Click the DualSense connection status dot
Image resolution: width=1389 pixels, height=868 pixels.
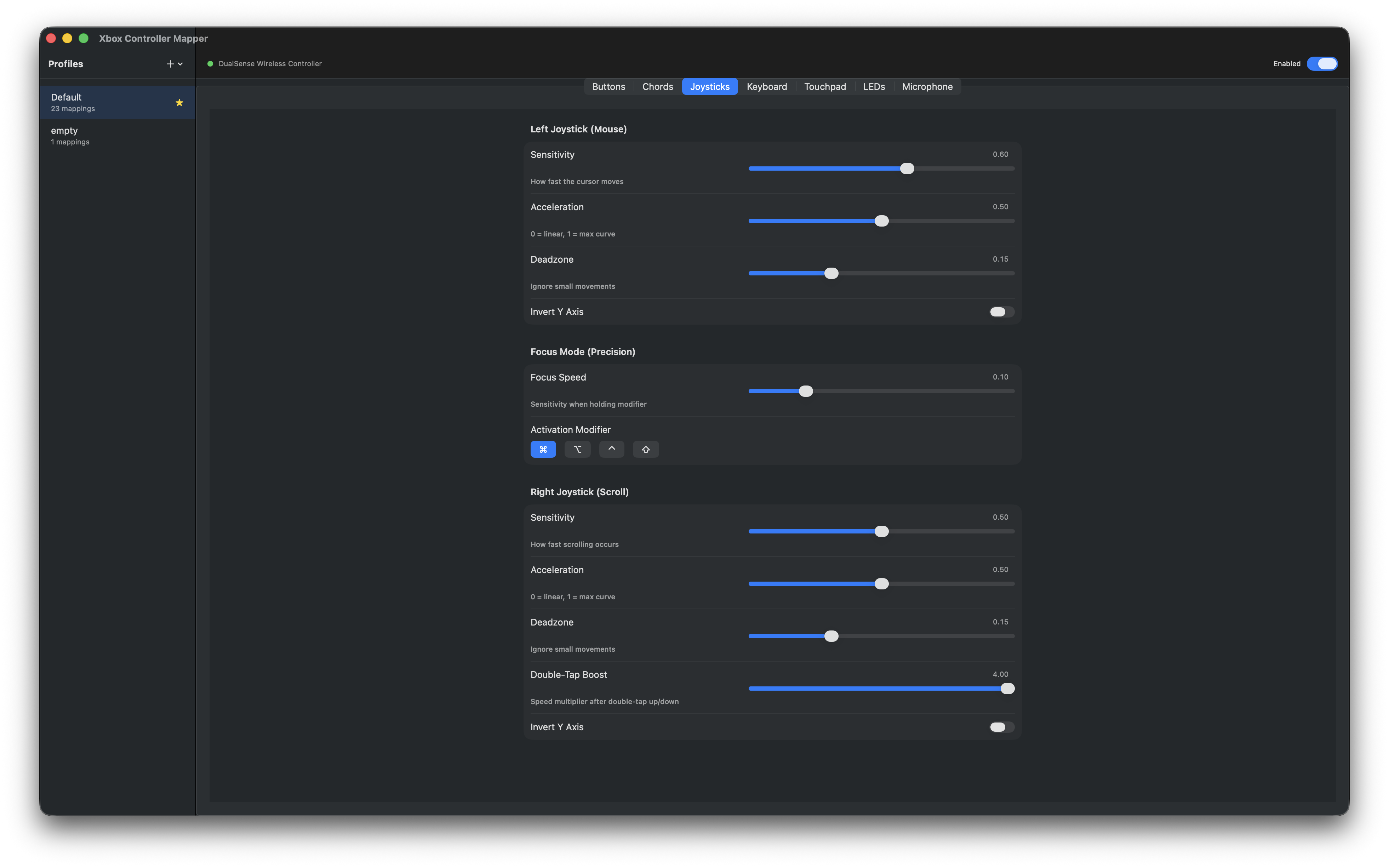210,64
